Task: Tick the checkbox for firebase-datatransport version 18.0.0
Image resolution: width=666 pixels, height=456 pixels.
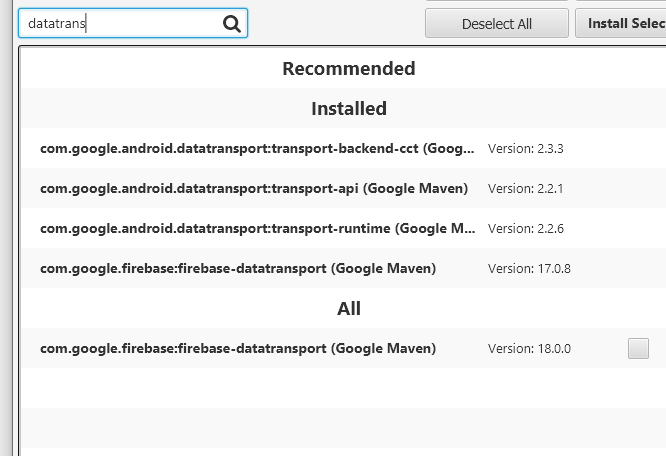Action: 638,348
